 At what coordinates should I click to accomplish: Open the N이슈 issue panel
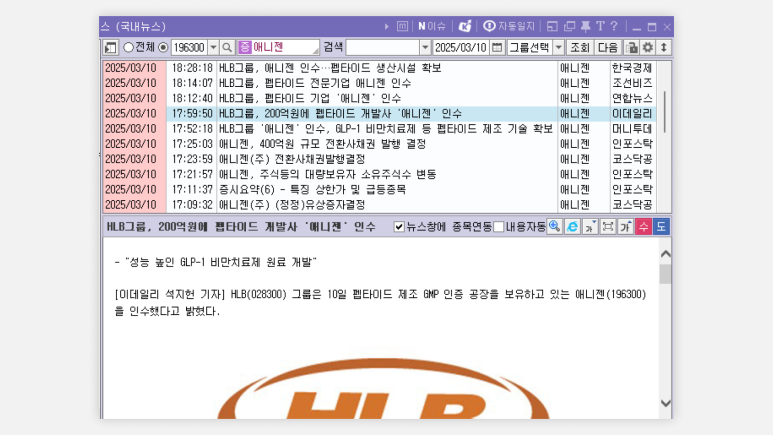click(x=432, y=27)
